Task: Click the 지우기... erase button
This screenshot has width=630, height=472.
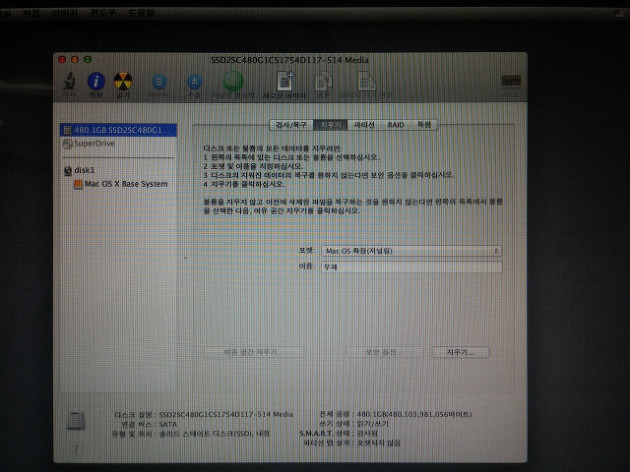Action: (460, 352)
